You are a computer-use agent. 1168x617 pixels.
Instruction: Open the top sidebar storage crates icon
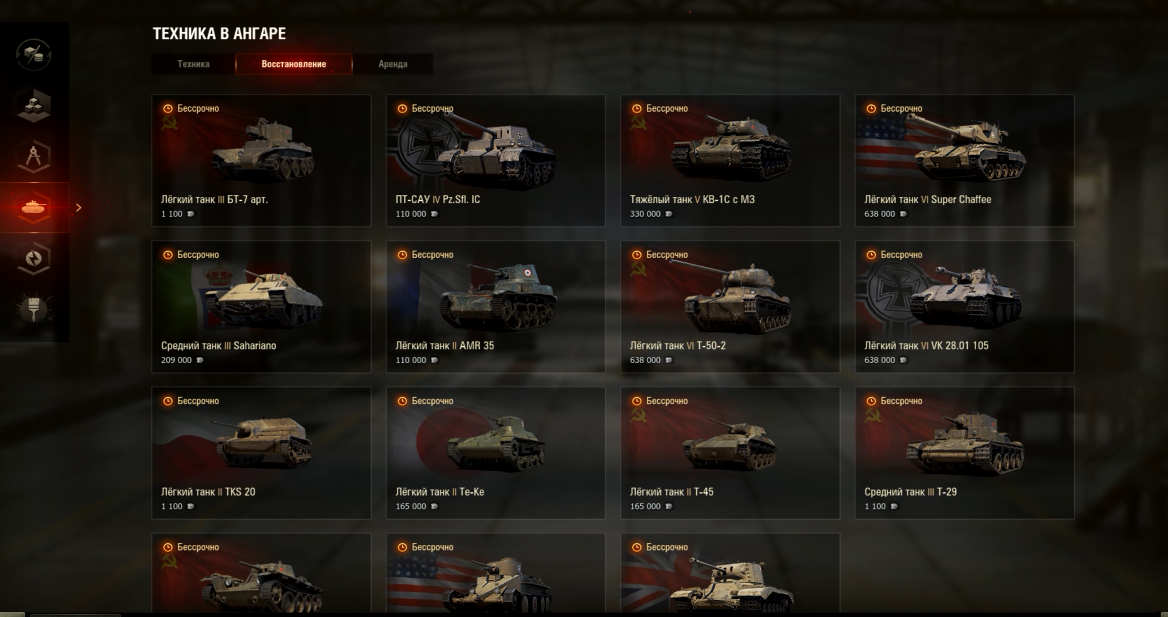34,54
